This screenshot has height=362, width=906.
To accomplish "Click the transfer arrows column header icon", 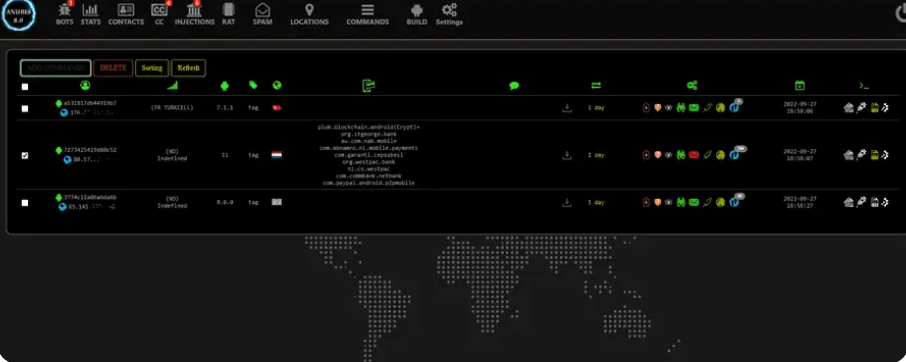I will [596, 85].
